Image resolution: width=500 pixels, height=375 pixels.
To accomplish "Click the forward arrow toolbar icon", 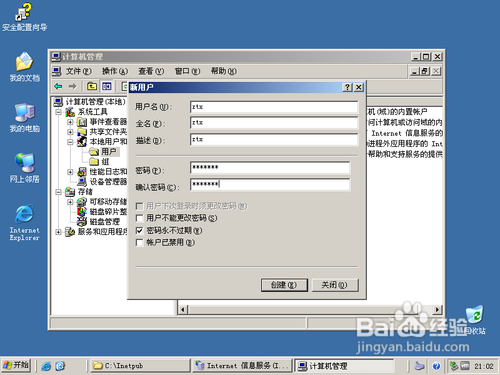I will coord(72,87).
